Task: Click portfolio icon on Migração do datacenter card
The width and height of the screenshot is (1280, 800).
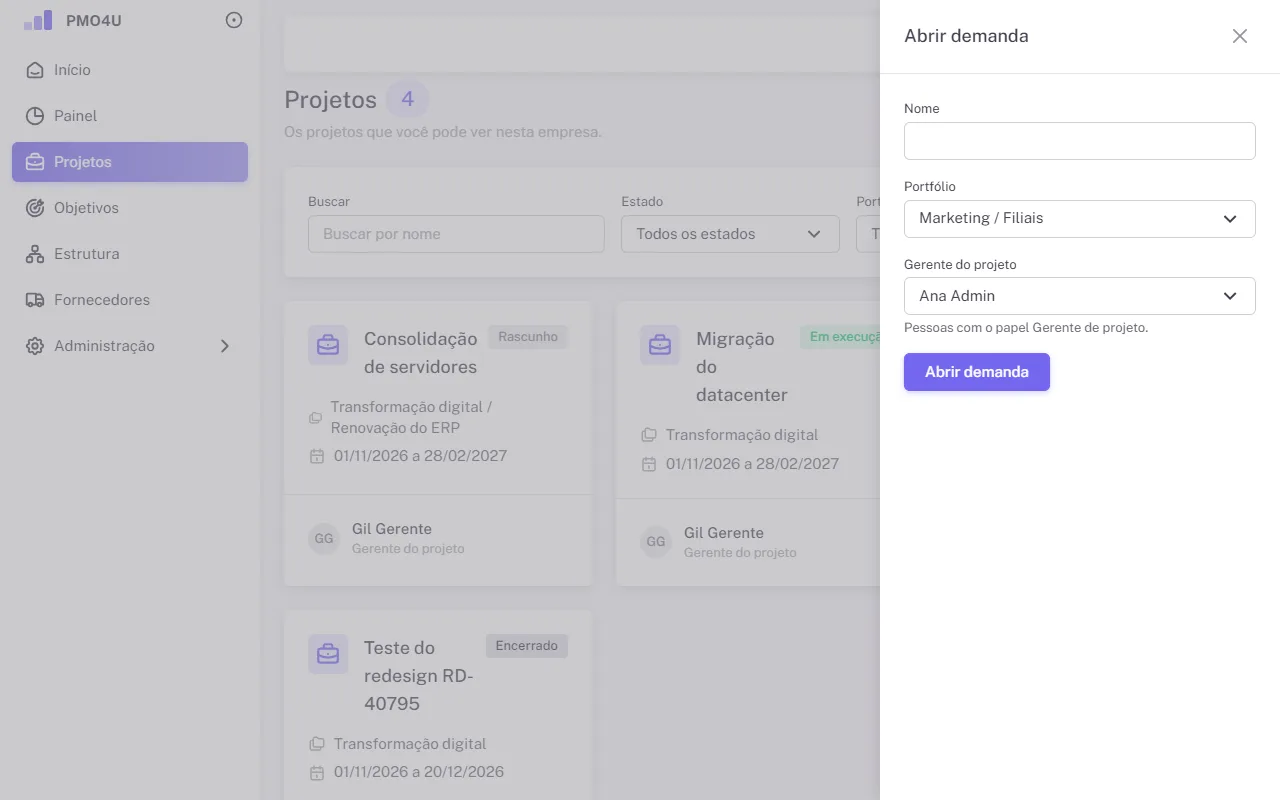Action: pos(649,435)
